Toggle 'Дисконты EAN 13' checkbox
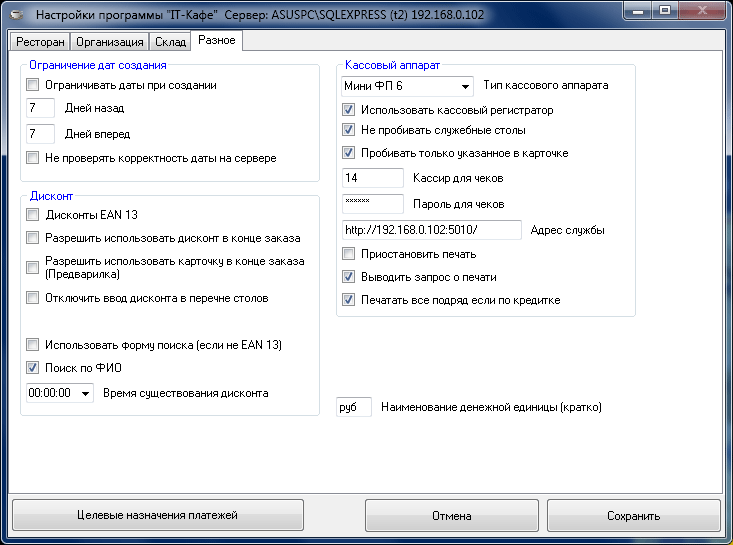The image size is (733, 545). tap(33, 215)
